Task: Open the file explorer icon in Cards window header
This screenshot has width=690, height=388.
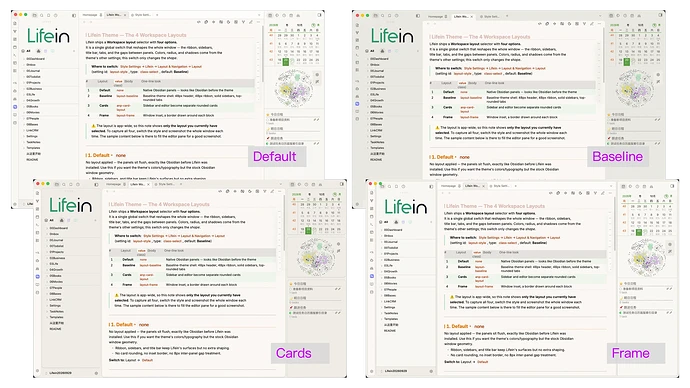Action: point(56,184)
